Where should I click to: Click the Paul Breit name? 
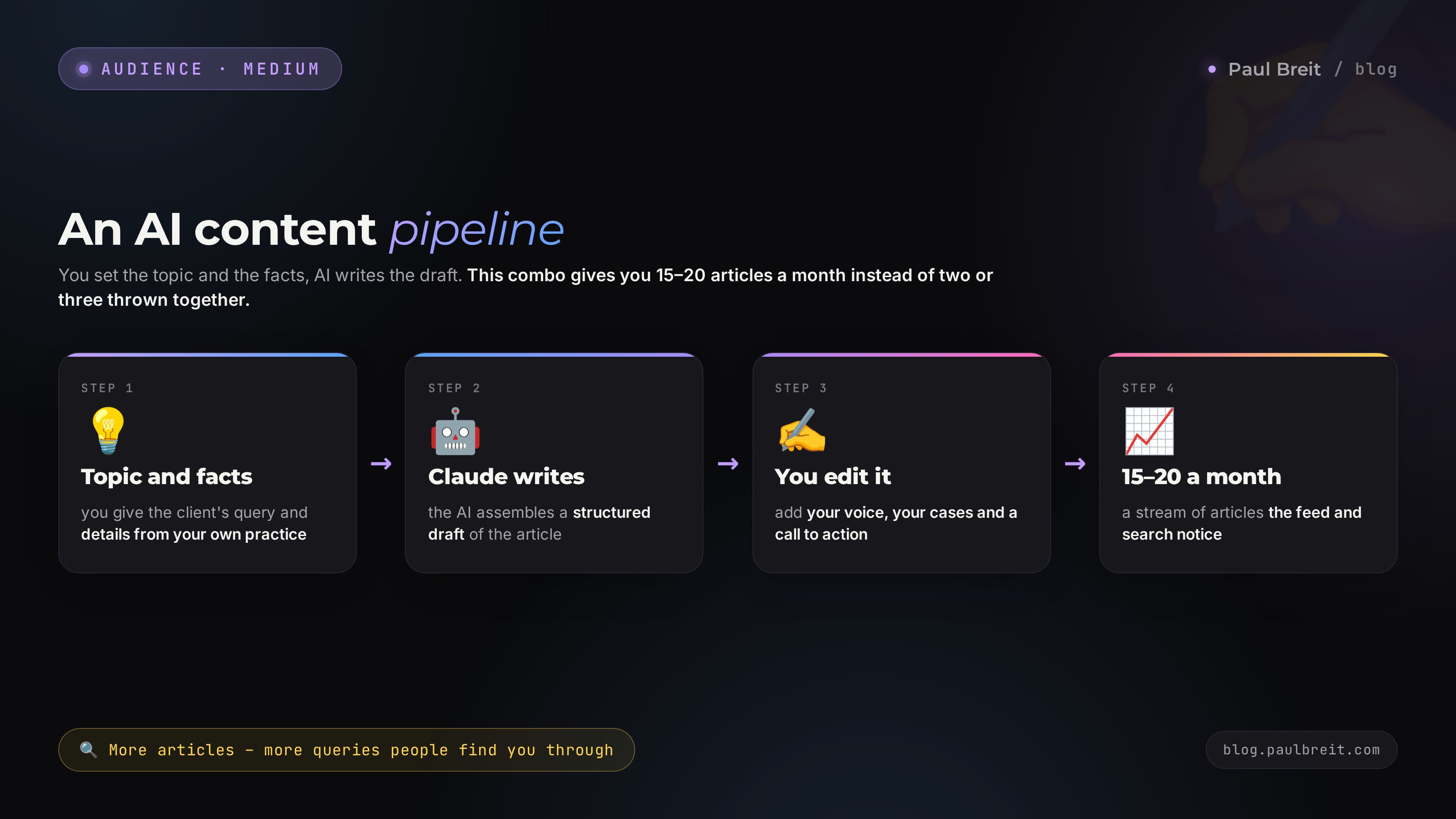(1274, 69)
